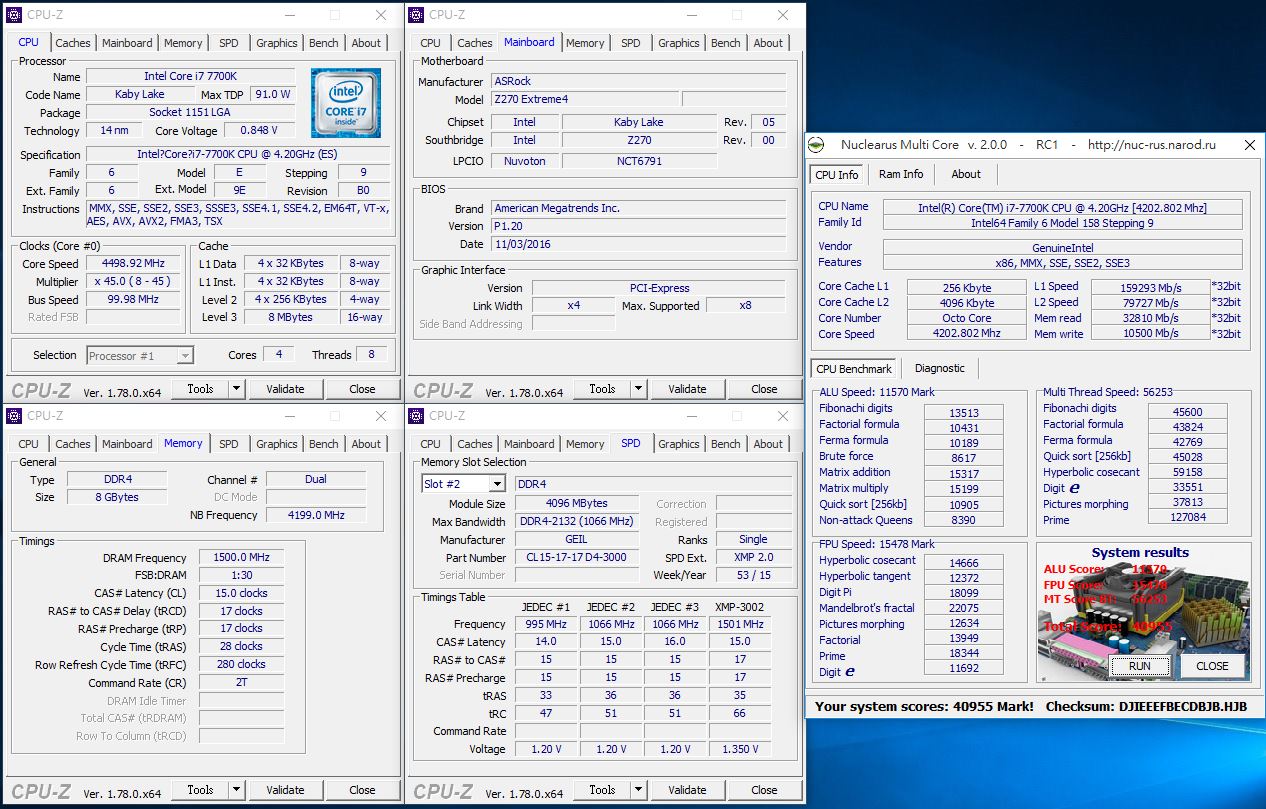
Task: Click Mandelbrot's fractal score 22075
Action: tap(964, 608)
